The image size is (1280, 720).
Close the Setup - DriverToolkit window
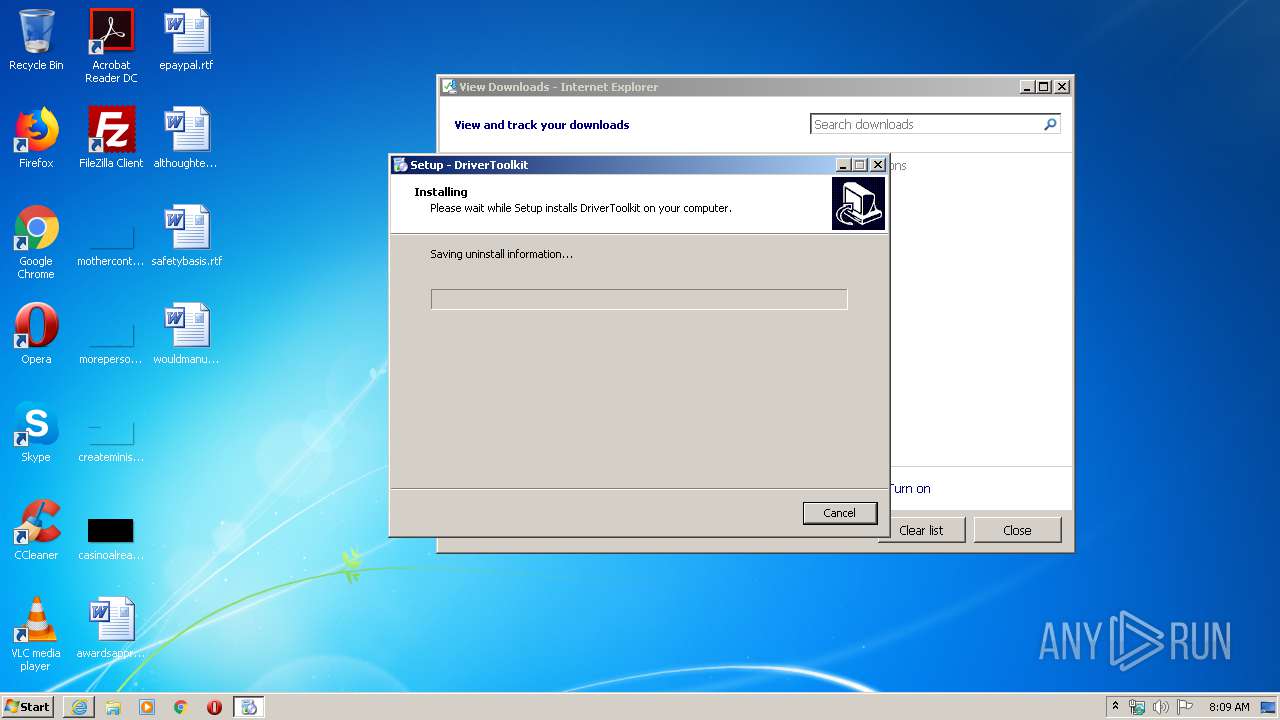(x=878, y=165)
